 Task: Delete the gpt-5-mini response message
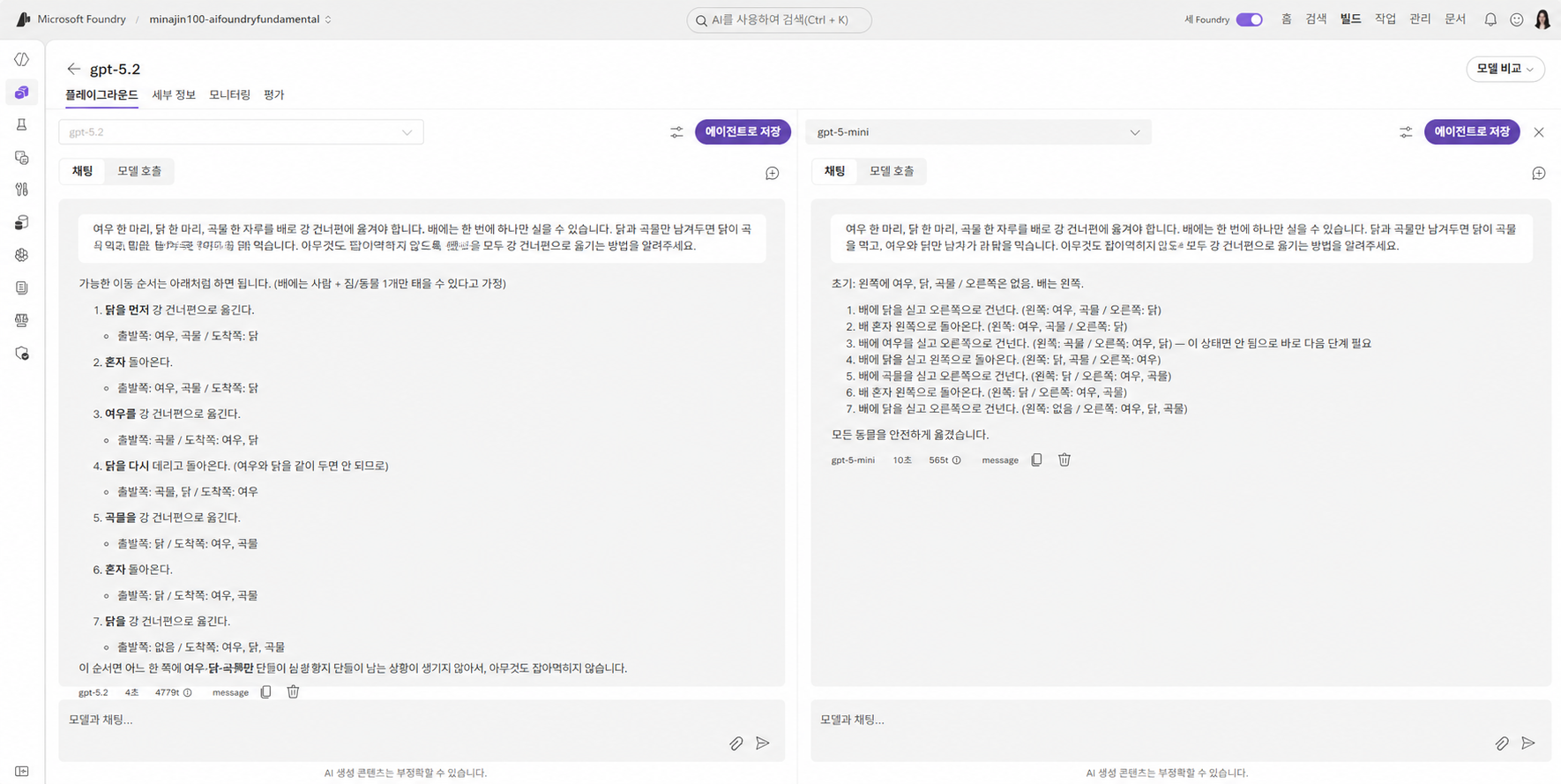pos(1064,459)
